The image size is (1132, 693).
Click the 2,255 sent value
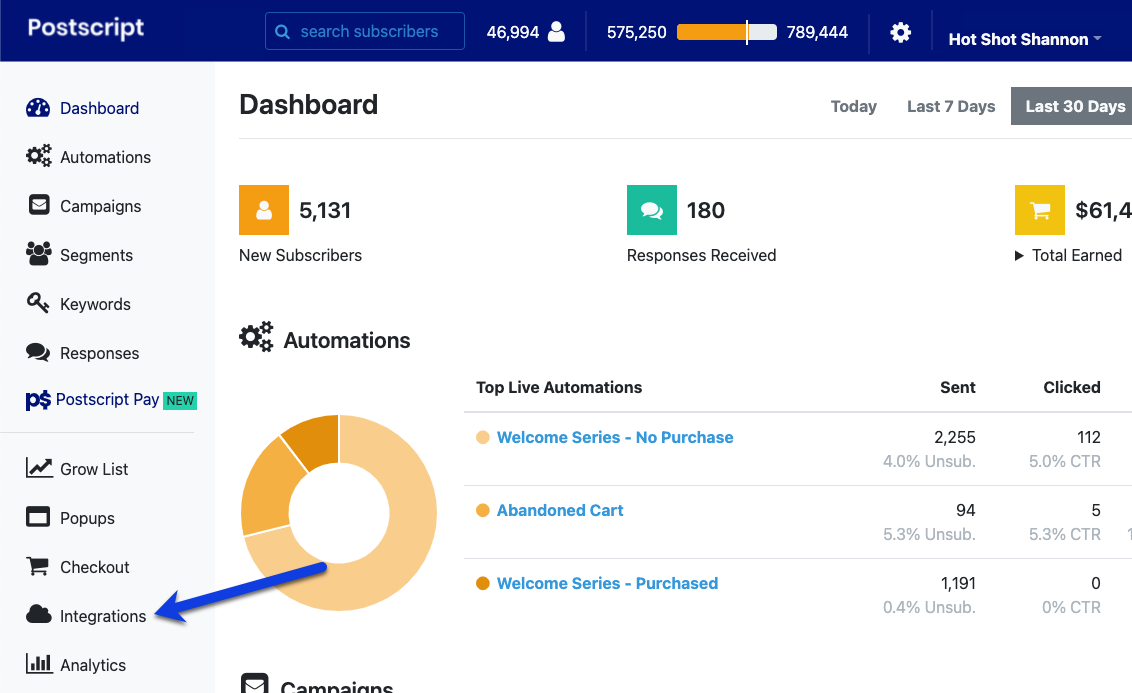[954, 437]
